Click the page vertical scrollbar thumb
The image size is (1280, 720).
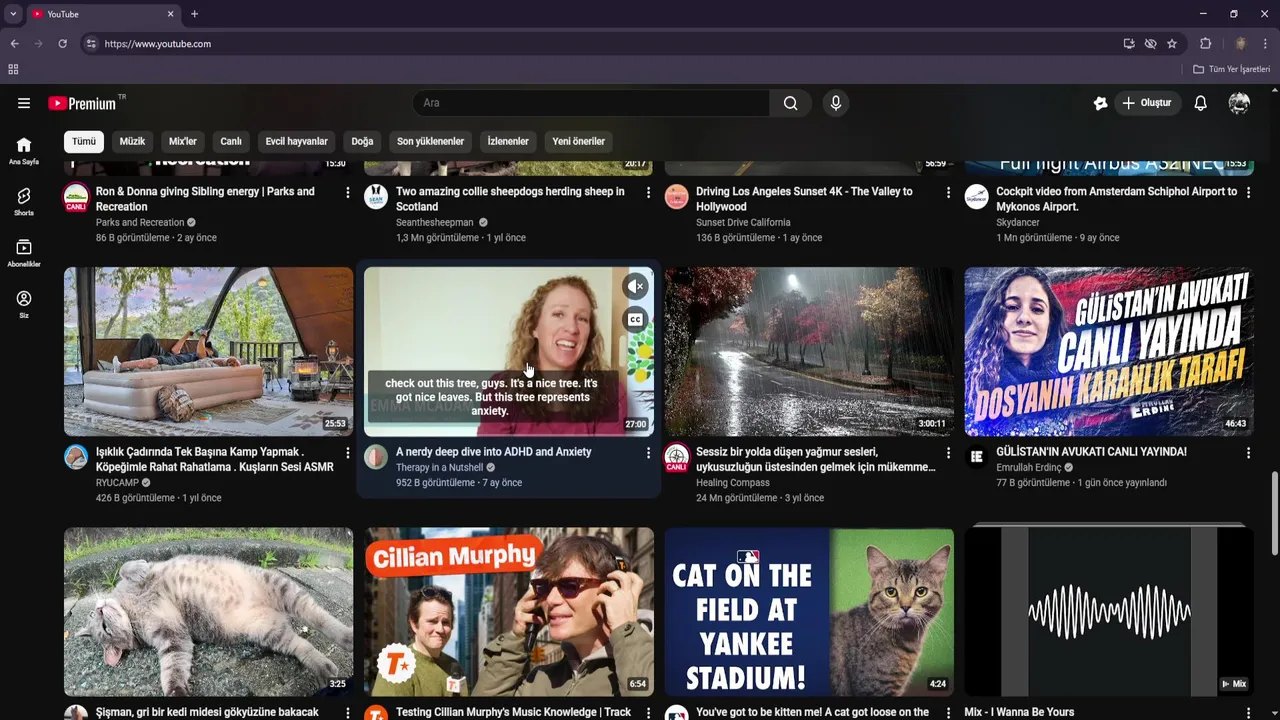pos(1274,512)
